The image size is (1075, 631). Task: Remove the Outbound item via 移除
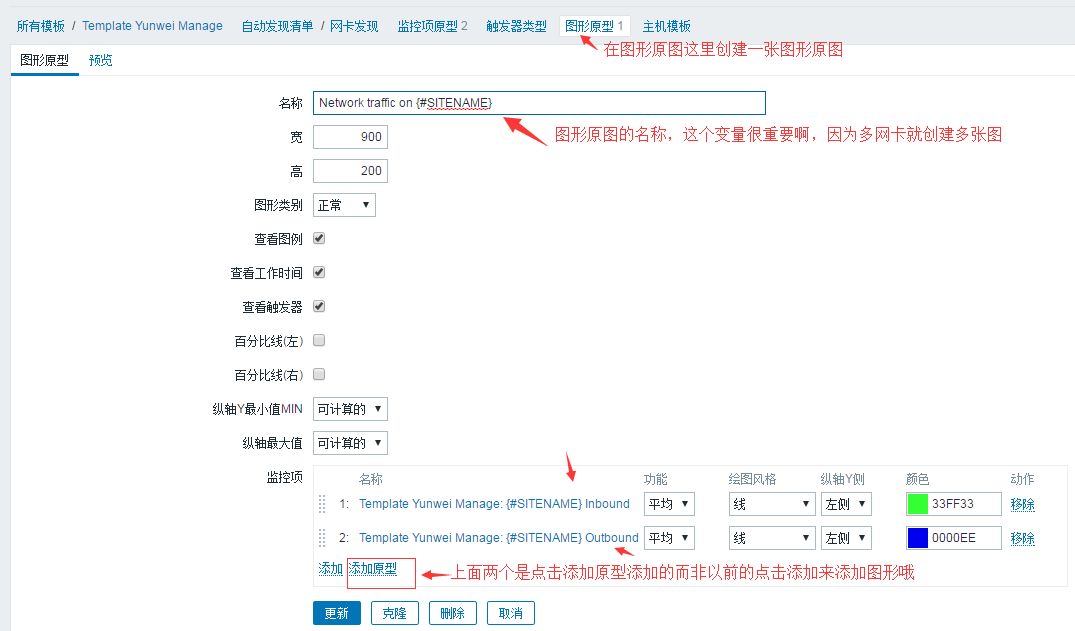pyautogui.click(x=1022, y=538)
